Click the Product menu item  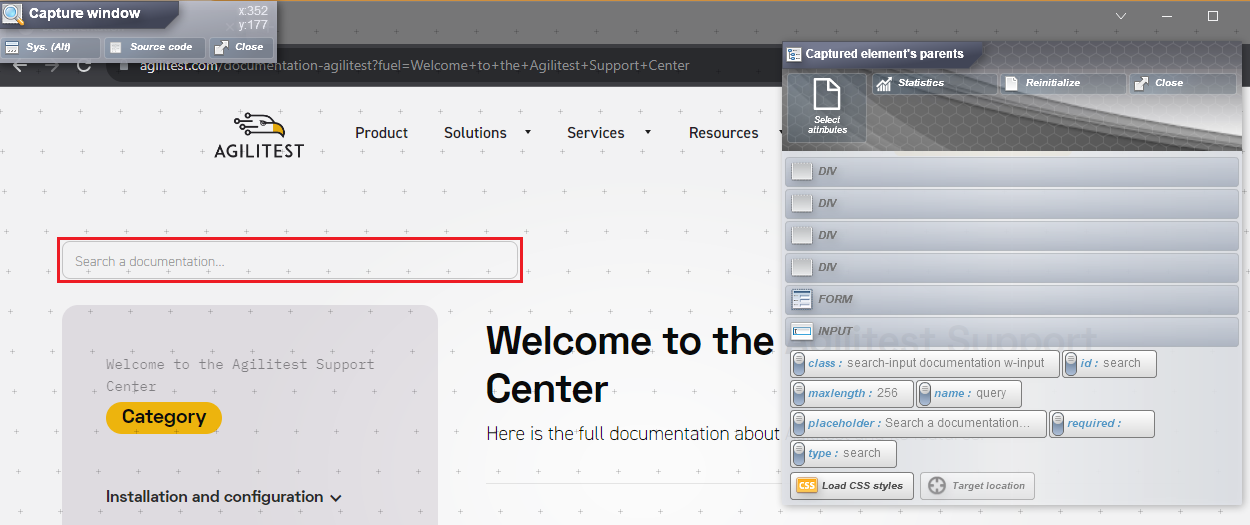381,133
